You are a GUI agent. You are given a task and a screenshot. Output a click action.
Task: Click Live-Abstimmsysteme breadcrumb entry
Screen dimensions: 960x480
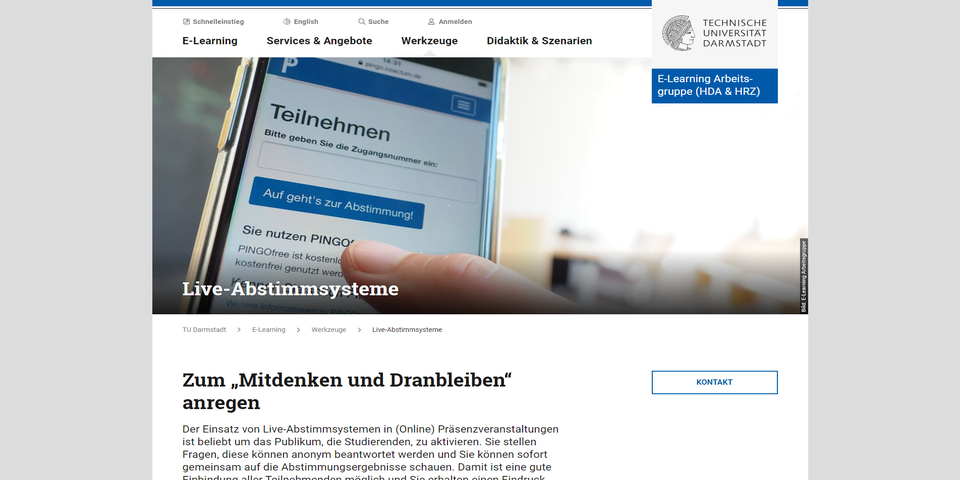click(x=407, y=329)
